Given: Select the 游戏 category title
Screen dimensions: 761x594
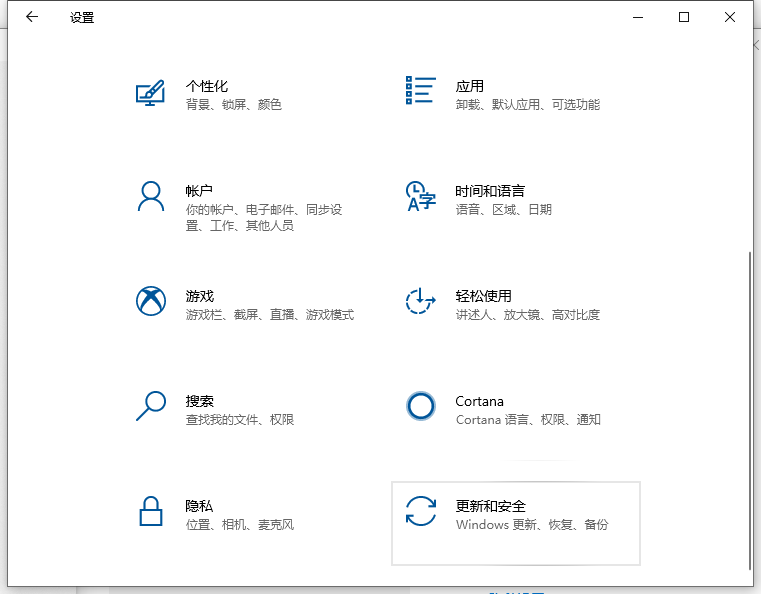Looking at the screenshot, I should click(199, 296).
